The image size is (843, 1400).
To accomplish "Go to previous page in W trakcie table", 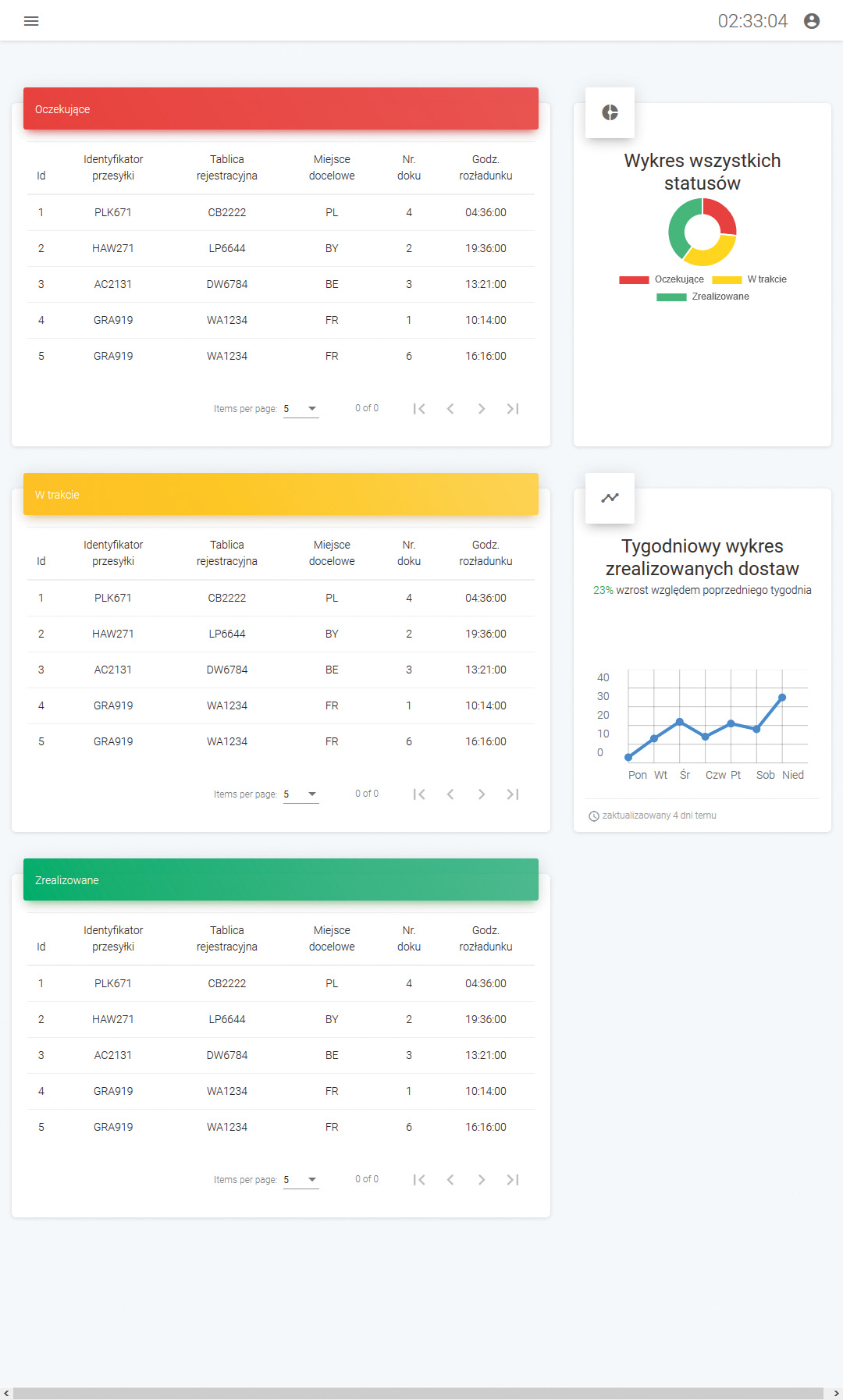I will (x=450, y=794).
